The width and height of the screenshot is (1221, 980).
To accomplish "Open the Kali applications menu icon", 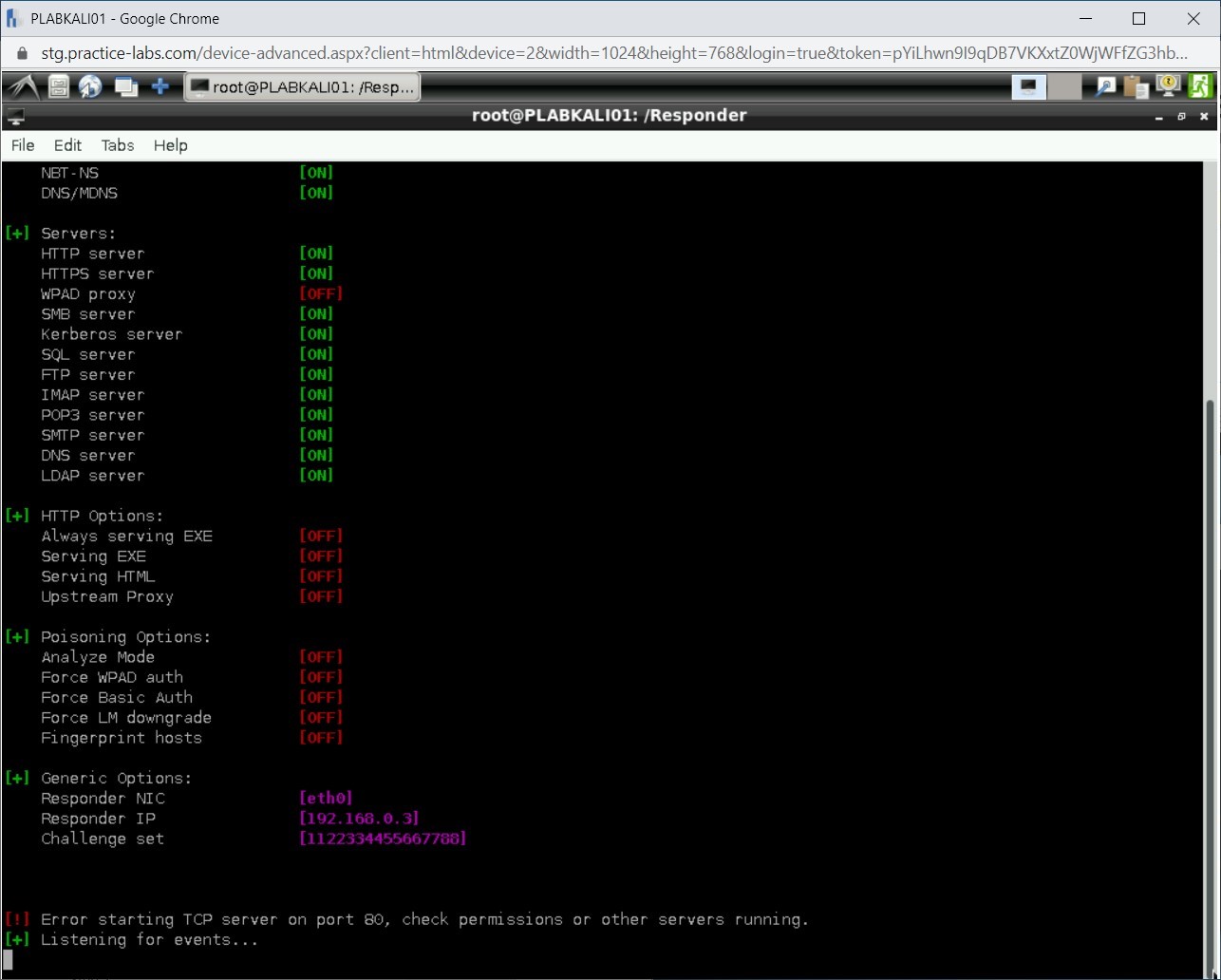I will pos(23,86).
